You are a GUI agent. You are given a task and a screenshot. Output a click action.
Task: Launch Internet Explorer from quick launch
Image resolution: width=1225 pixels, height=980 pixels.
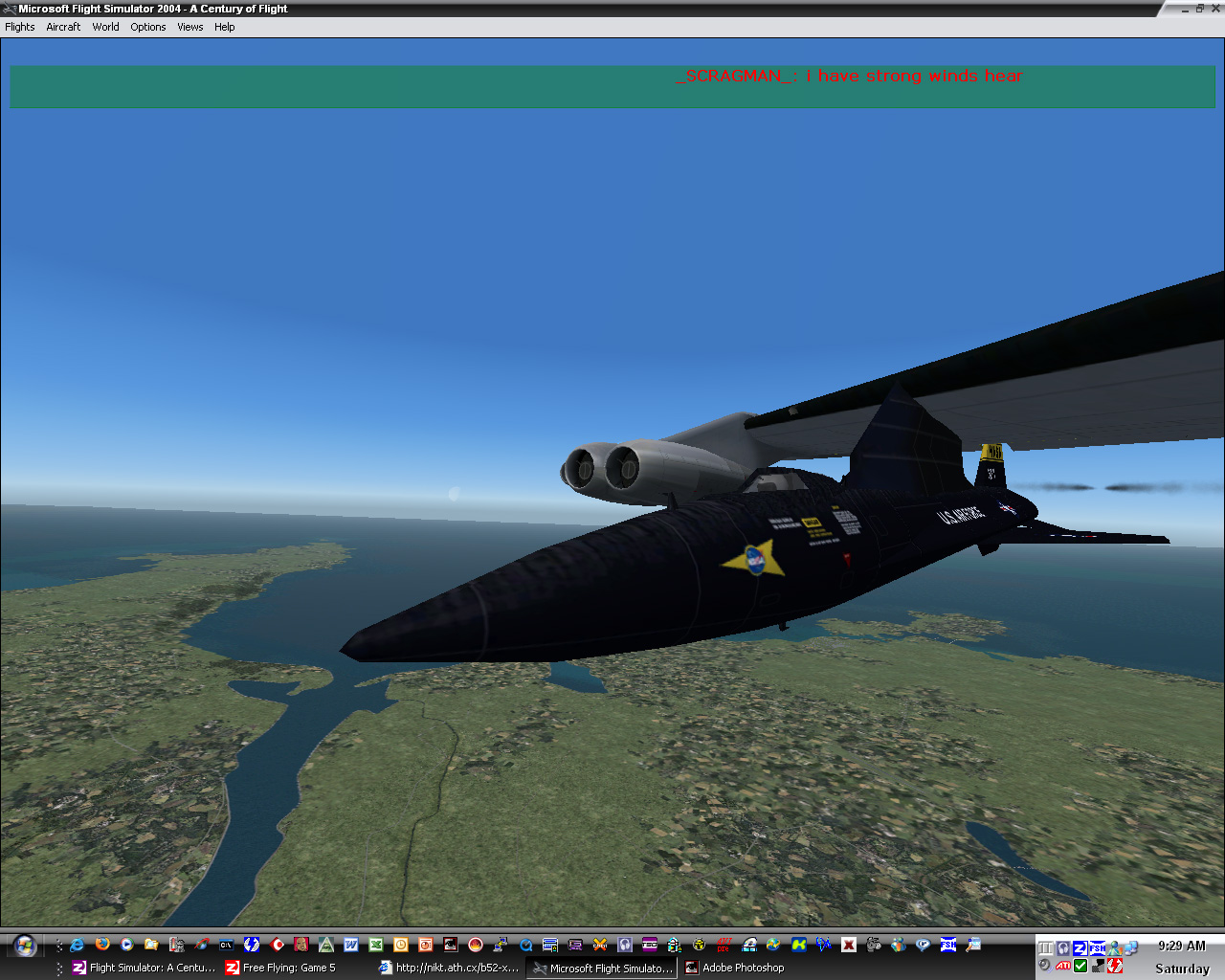click(x=78, y=945)
